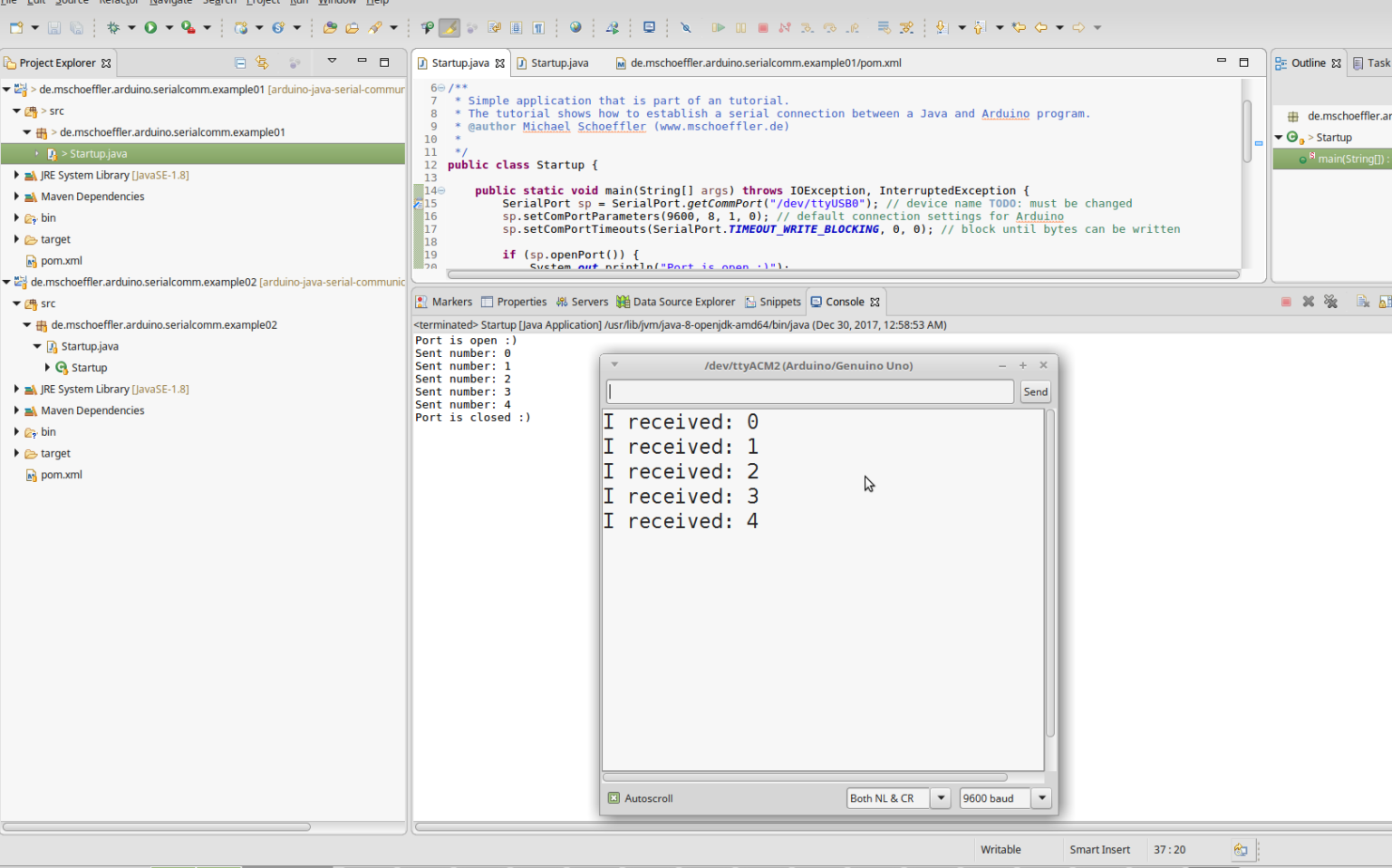Clear the Console output
1392x868 pixels.
pos(1363,301)
